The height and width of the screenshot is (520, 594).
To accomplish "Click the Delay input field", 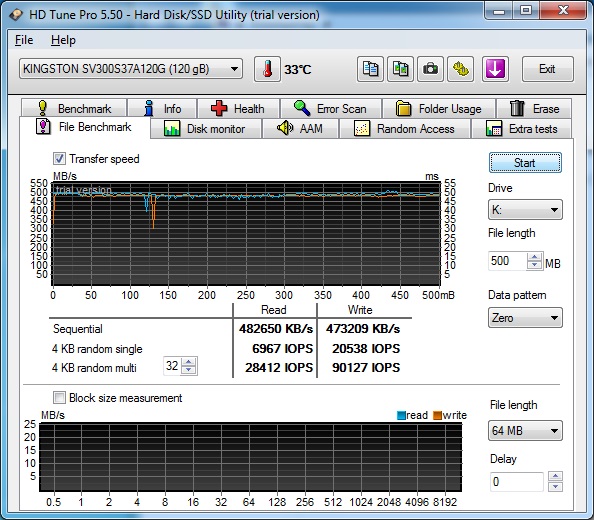I will 517,482.
